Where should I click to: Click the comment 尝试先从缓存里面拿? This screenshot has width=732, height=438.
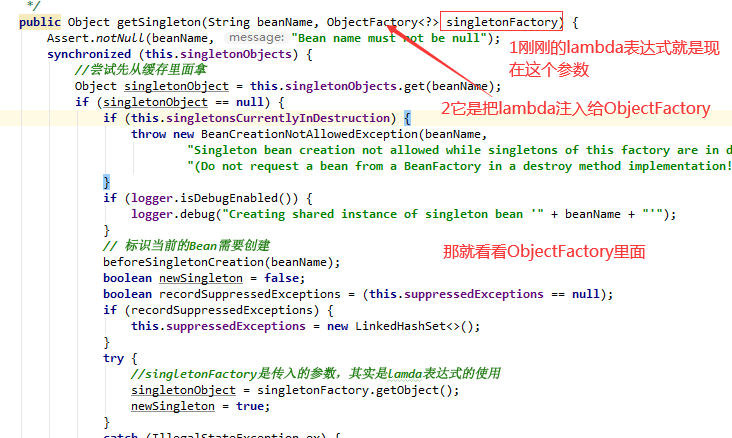tap(140, 70)
